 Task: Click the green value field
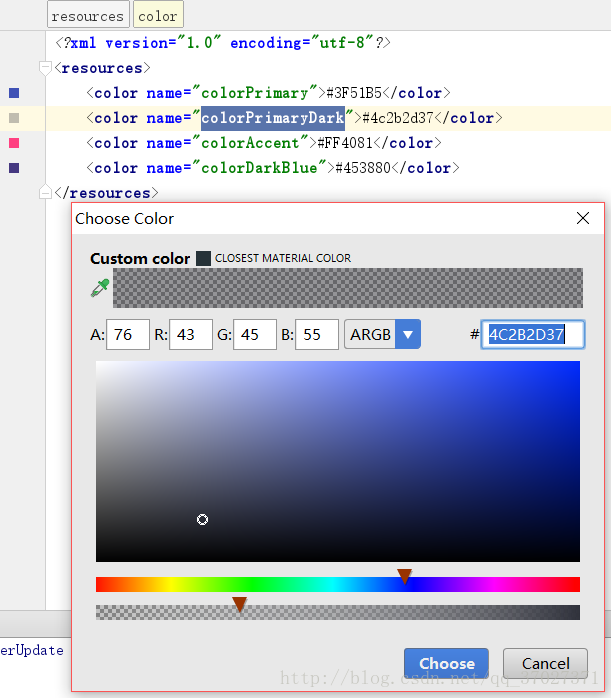coord(255,334)
